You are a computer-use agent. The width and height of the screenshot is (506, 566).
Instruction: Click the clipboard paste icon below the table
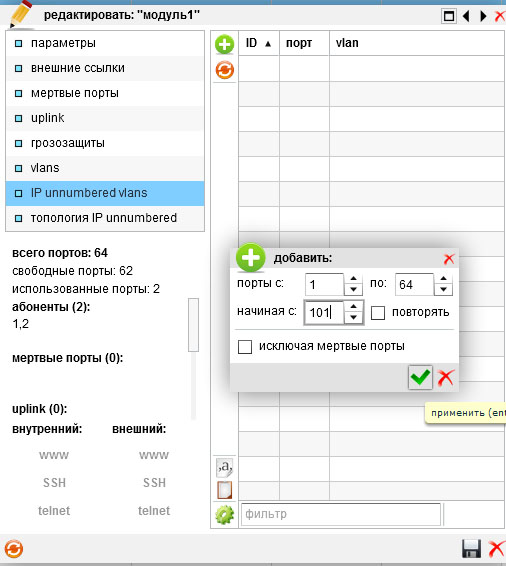(x=224, y=490)
